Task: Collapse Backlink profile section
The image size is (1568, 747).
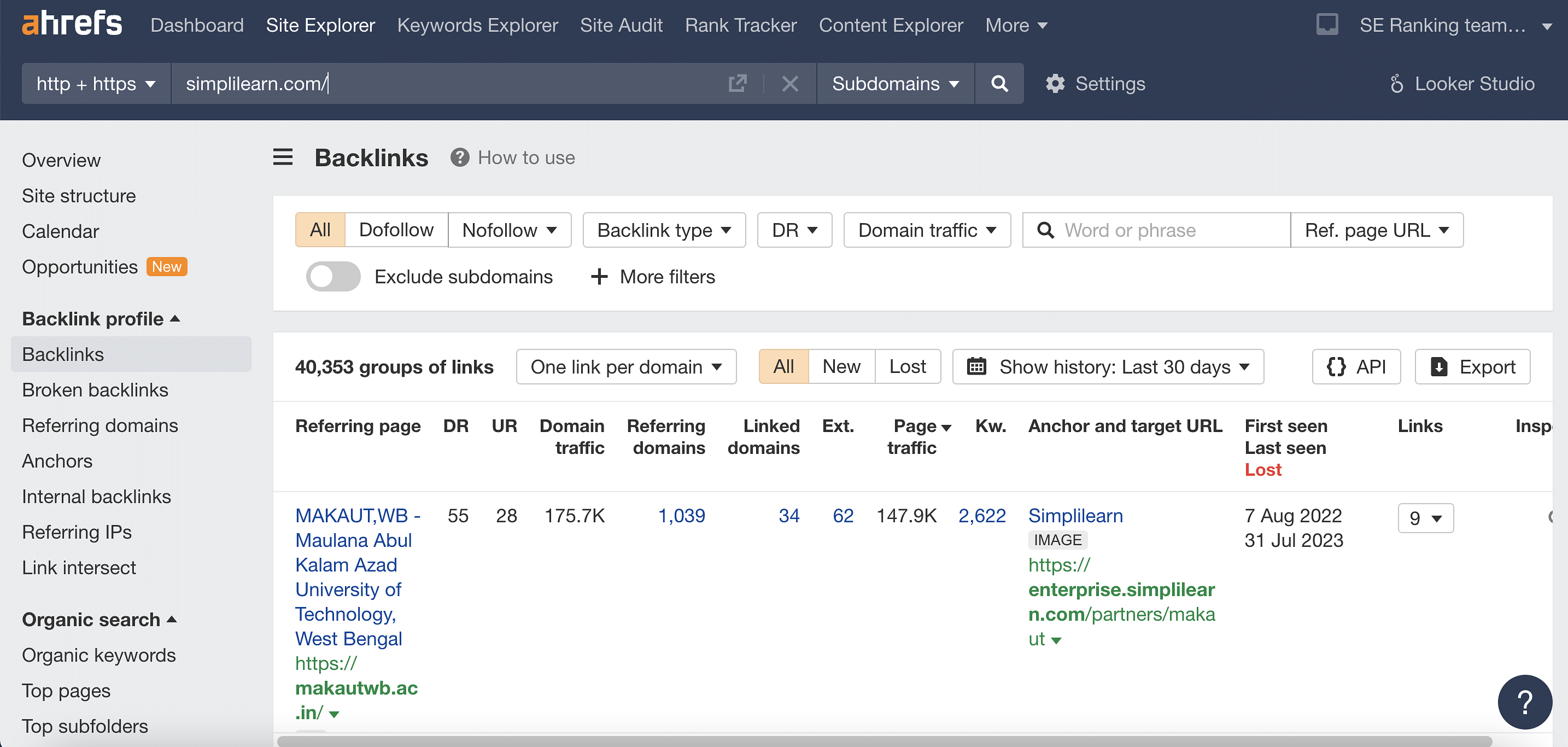Action: coord(101,318)
